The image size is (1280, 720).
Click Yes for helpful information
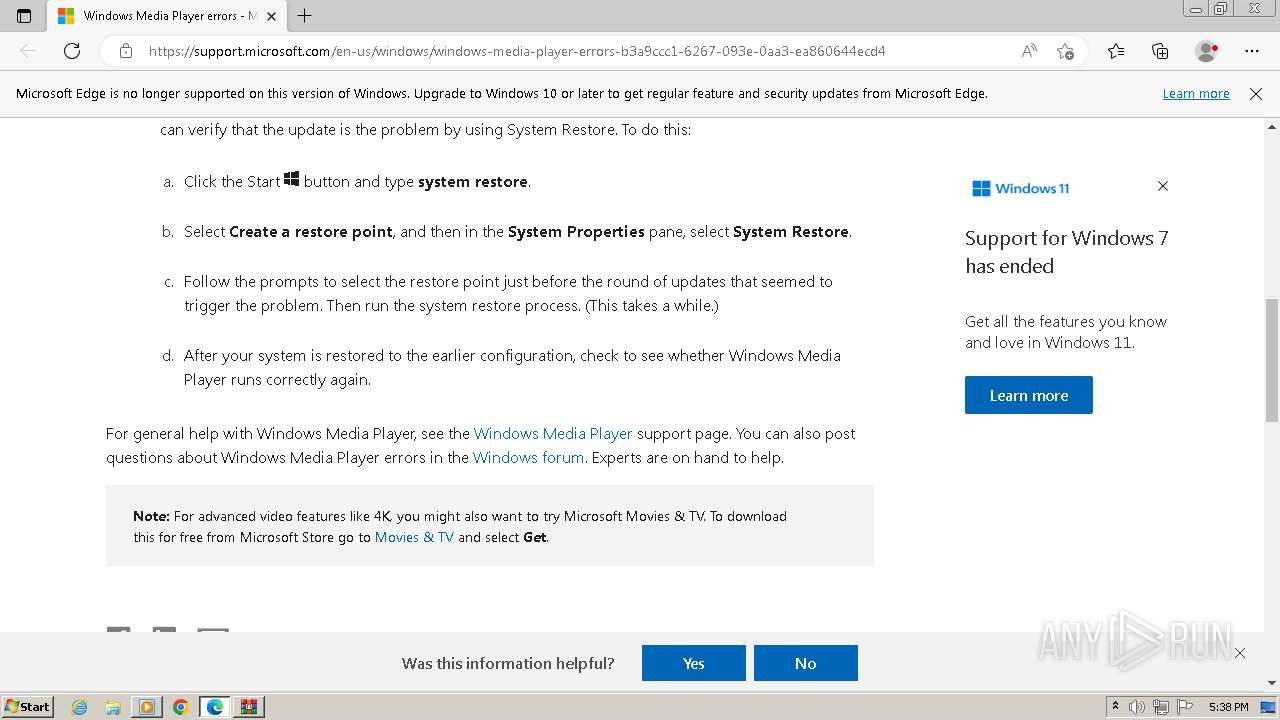[x=693, y=663]
